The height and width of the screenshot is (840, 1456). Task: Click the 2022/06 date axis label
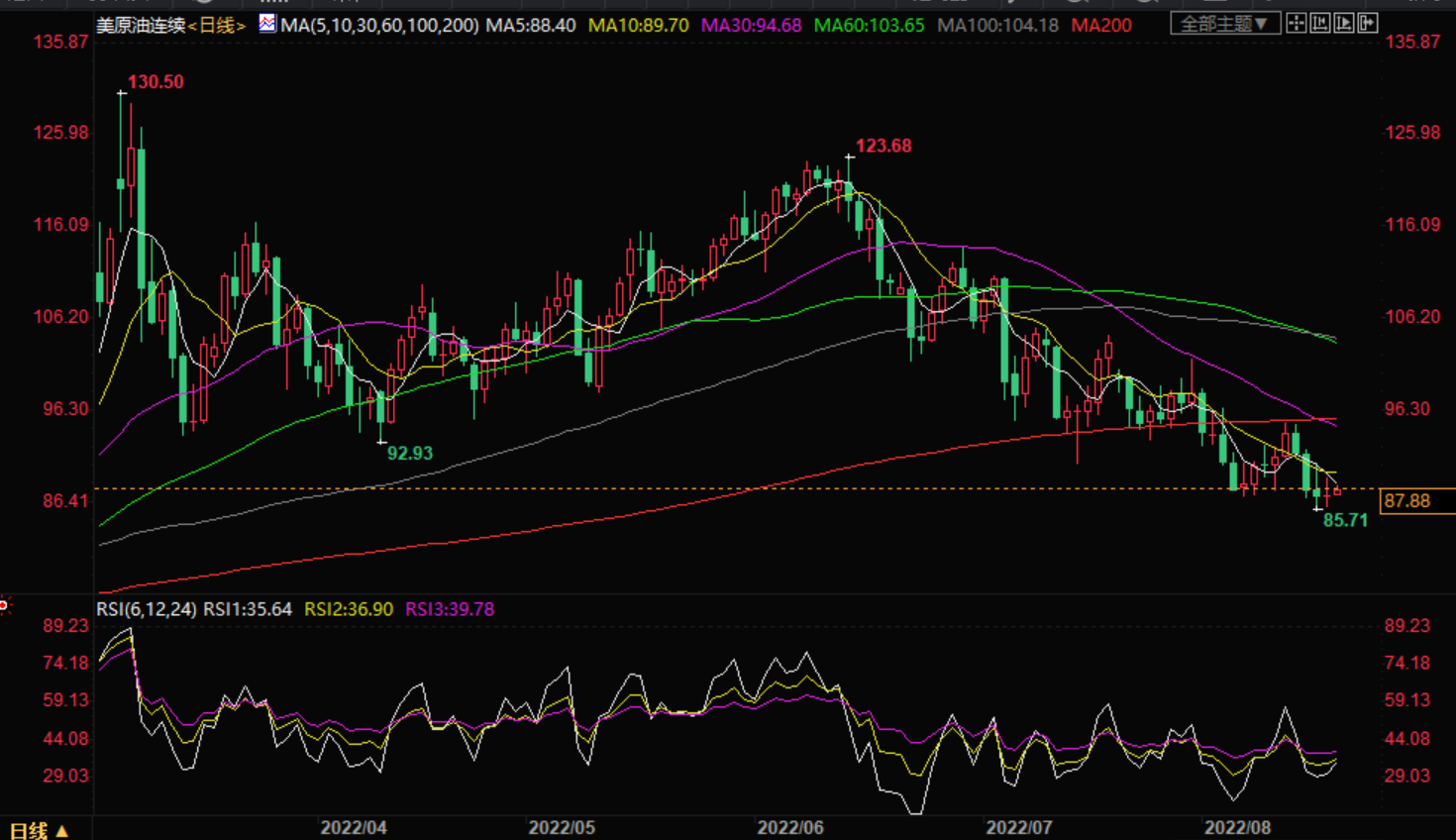tap(790, 827)
